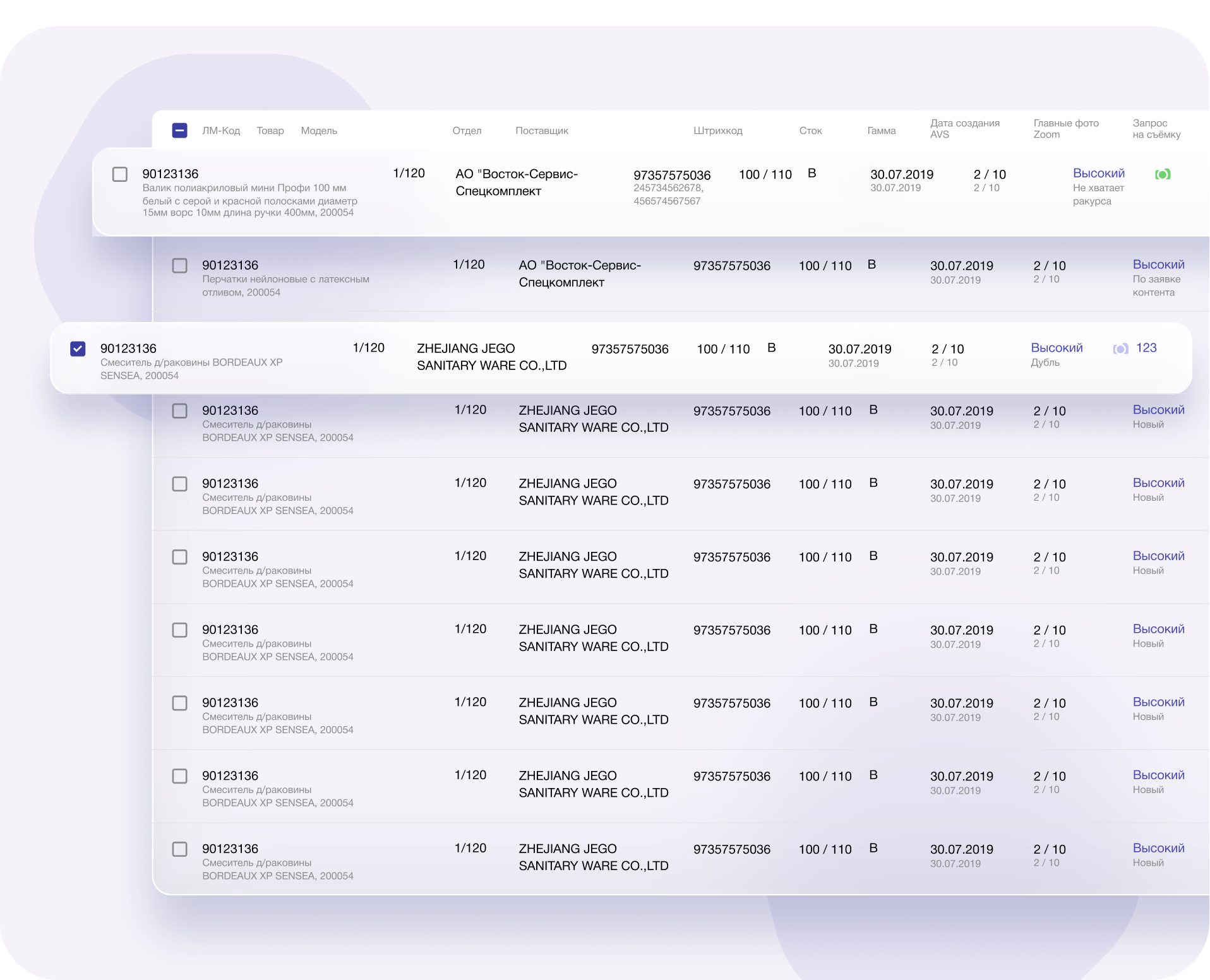Click the Товар column header

[270, 131]
